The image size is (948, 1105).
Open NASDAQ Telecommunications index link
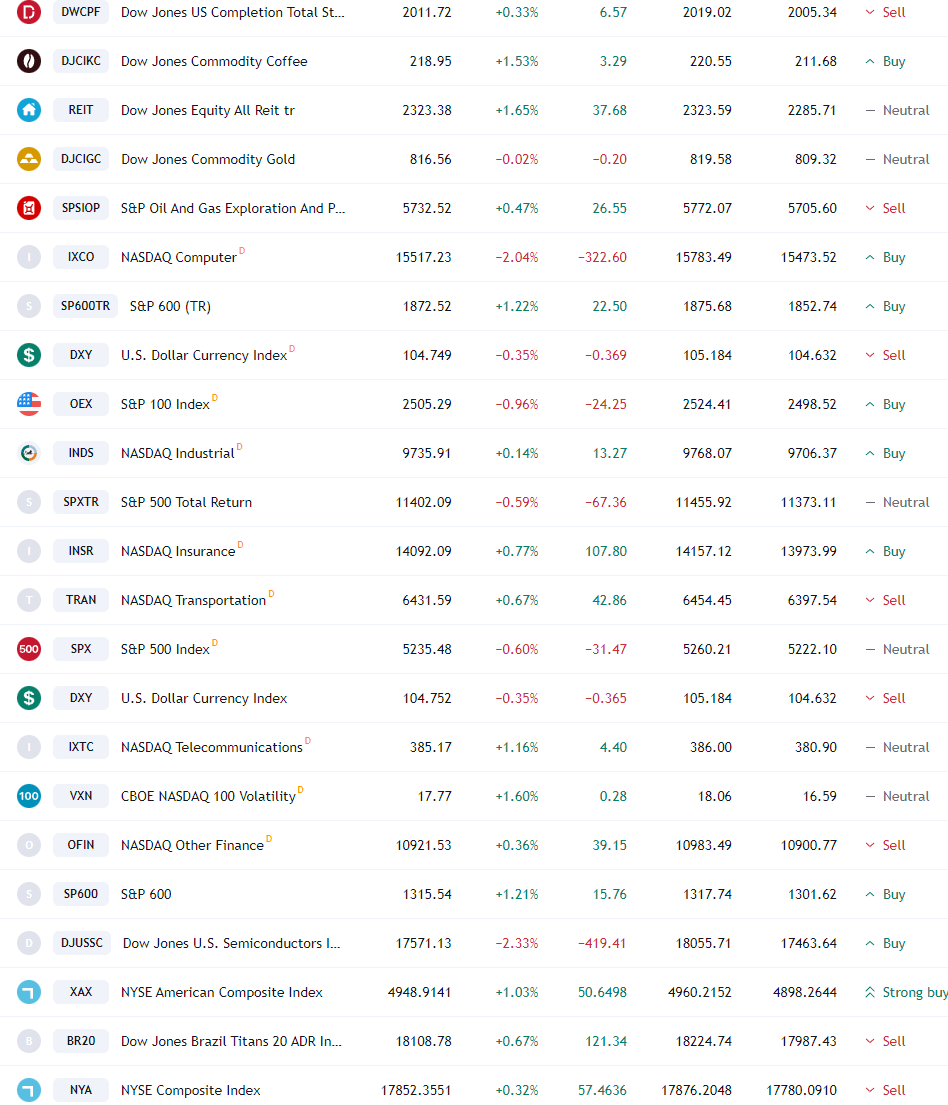click(211, 747)
